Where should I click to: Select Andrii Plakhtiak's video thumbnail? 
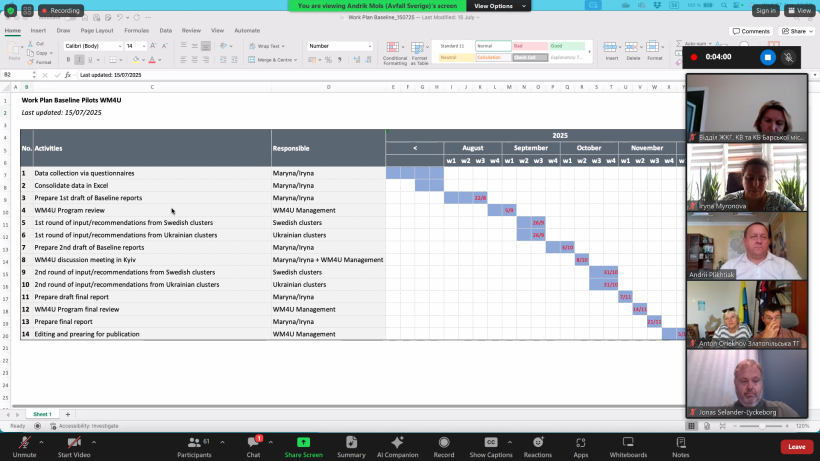pos(746,246)
